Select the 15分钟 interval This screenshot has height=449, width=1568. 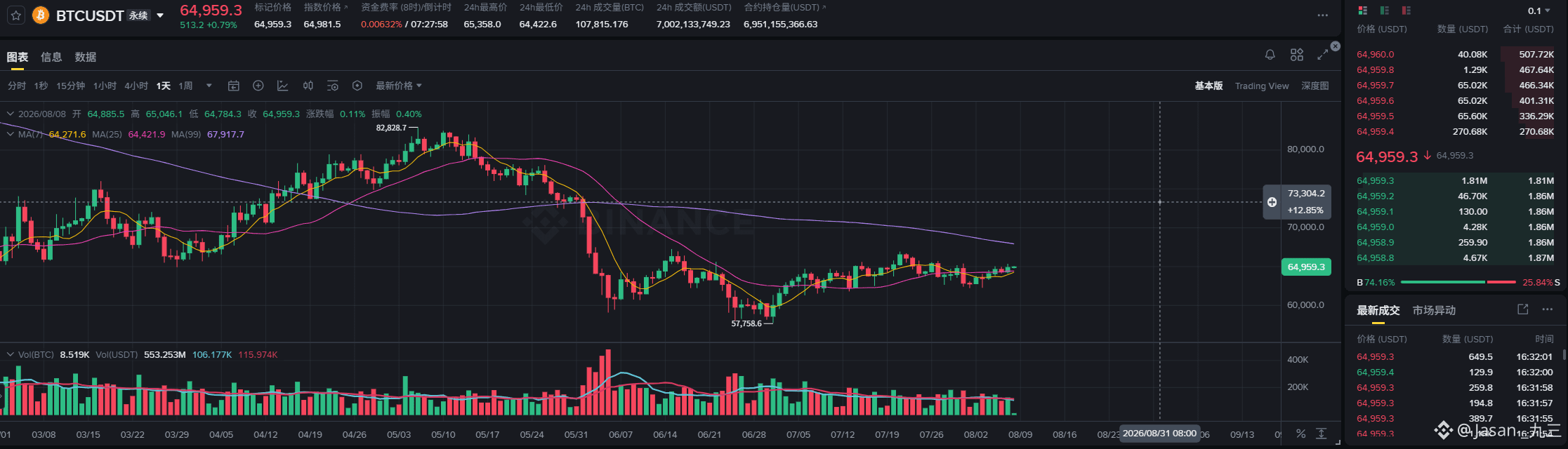70,86
